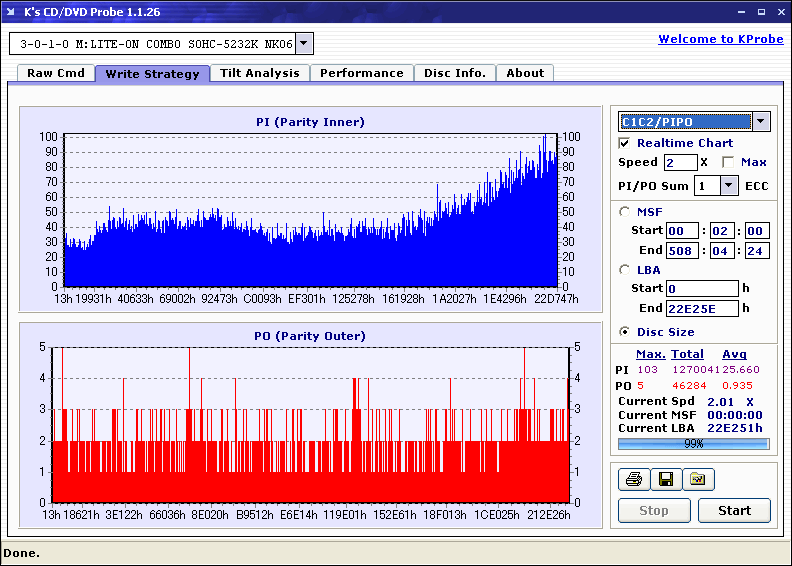Toggle the Realtime Chart checkbox
Screen dimensions: 792x566
click(625, 143)
